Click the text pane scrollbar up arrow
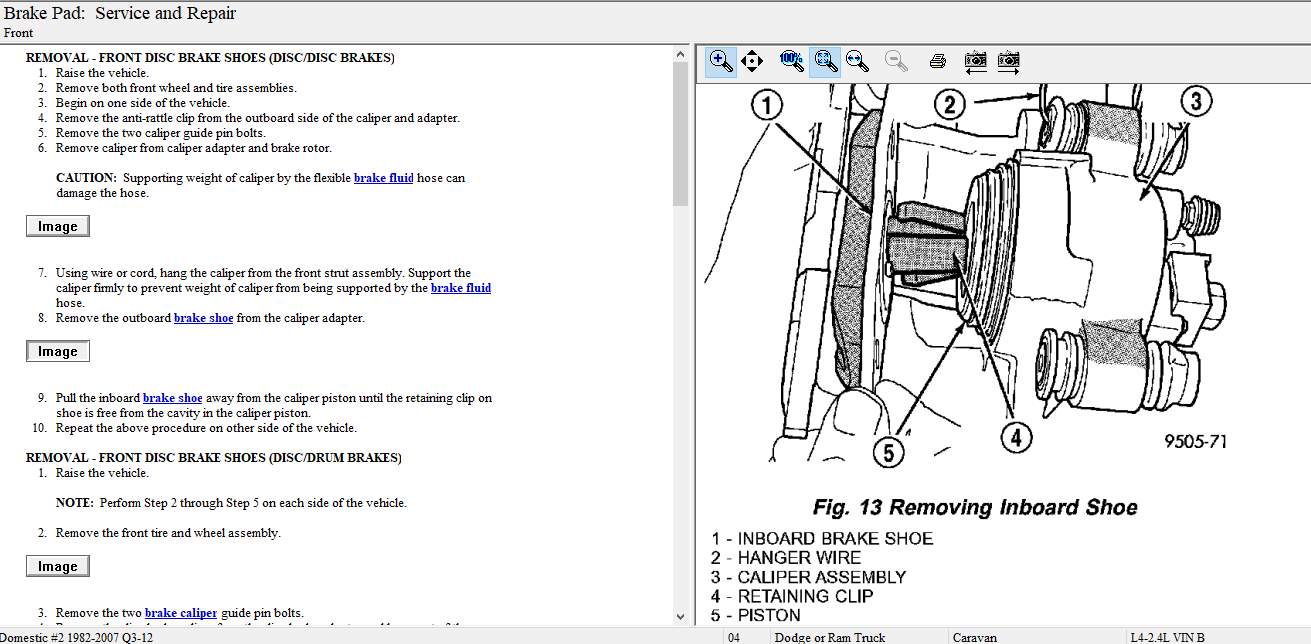Viewport: 1311px width, 644px height. pyautogui.click(x=681, y=52)
